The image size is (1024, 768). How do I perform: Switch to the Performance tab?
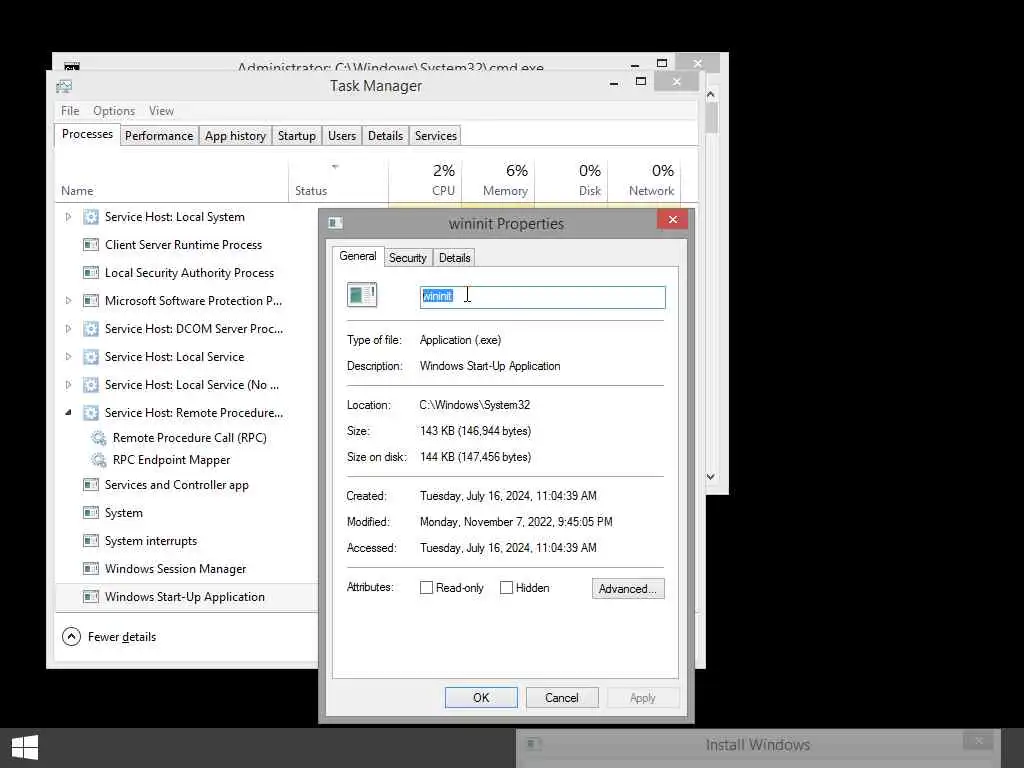tap(159, 136)
